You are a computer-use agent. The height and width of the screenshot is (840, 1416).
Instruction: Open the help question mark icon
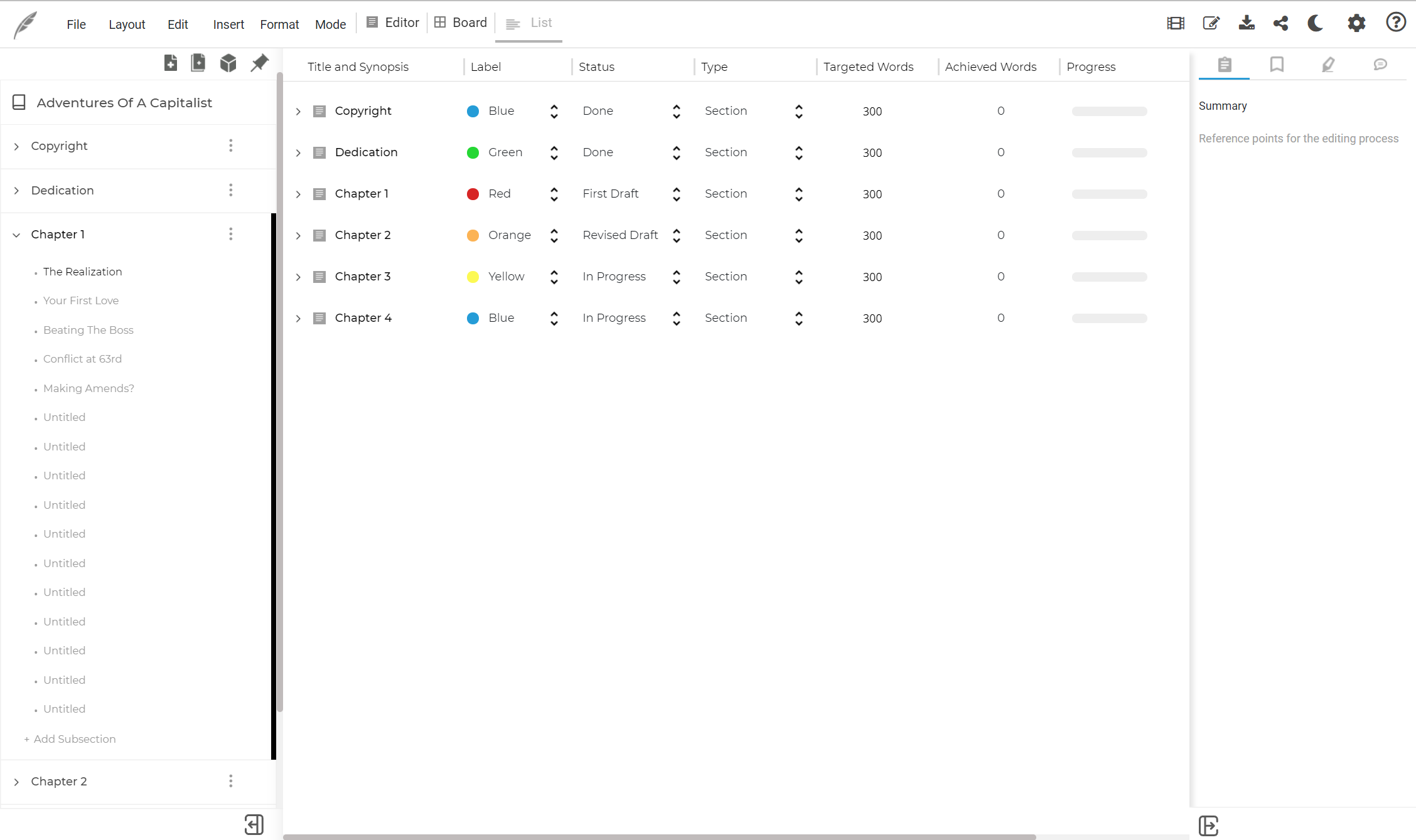coord(1396,23)
